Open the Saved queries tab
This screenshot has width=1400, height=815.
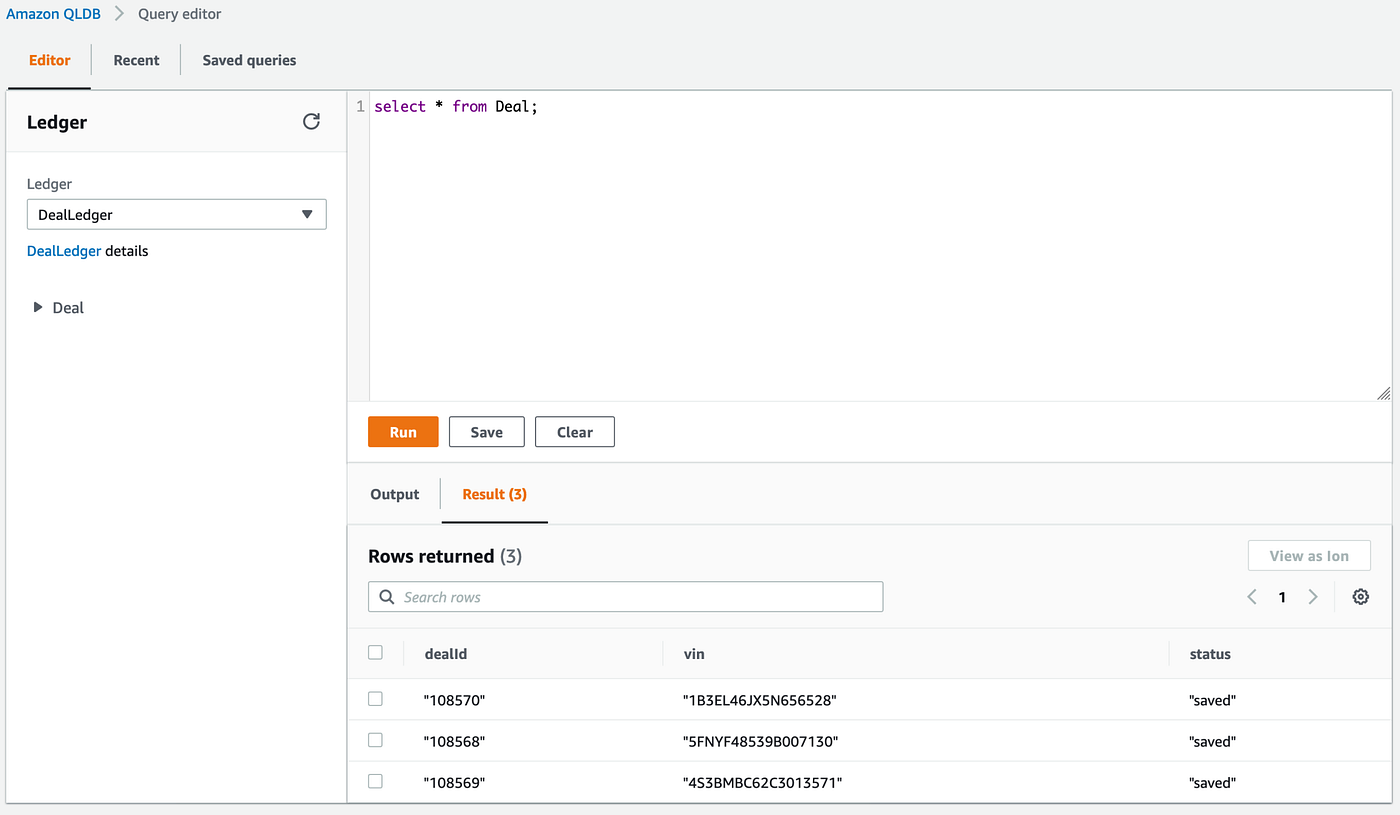248,60
